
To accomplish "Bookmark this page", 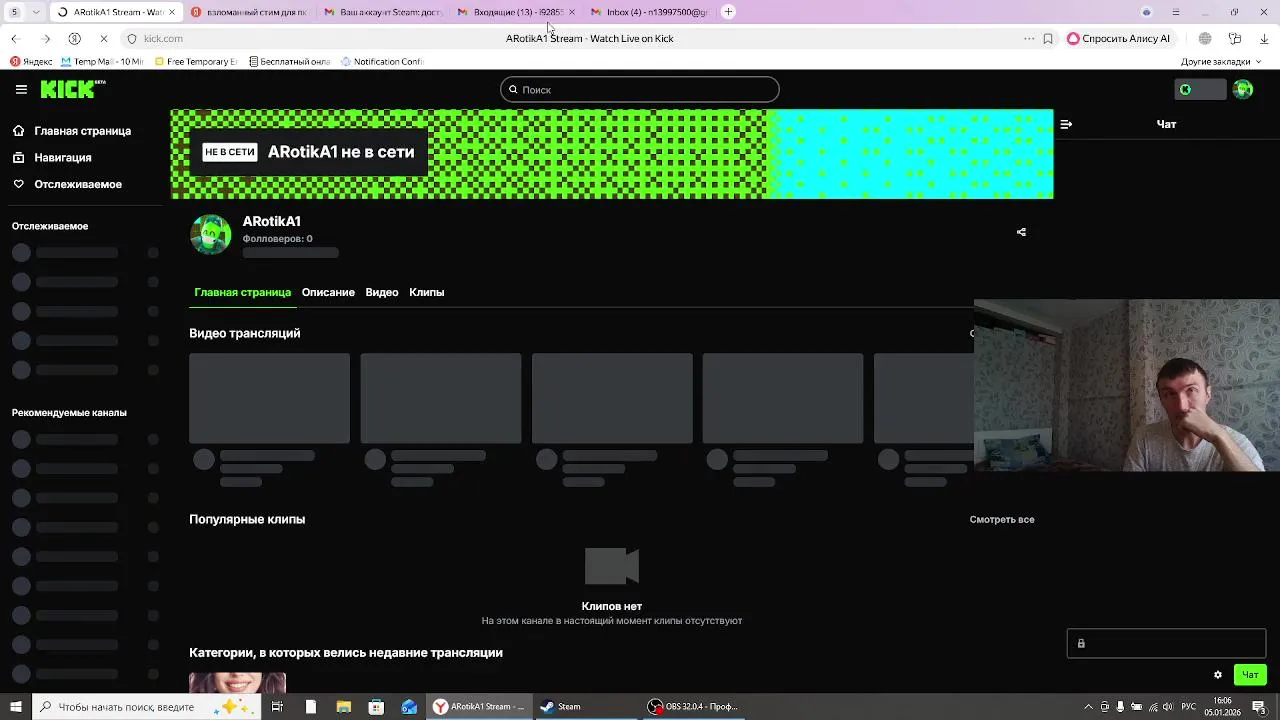I will point(1047,39).
